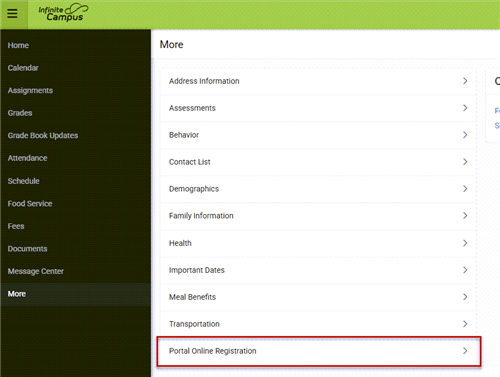Open Assessments row
The image size is (500, 377).
coord(318,108)
